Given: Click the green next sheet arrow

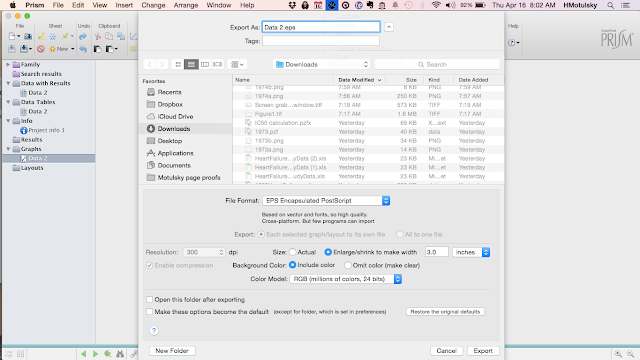Looking at the screenshot, I should 95,354.
